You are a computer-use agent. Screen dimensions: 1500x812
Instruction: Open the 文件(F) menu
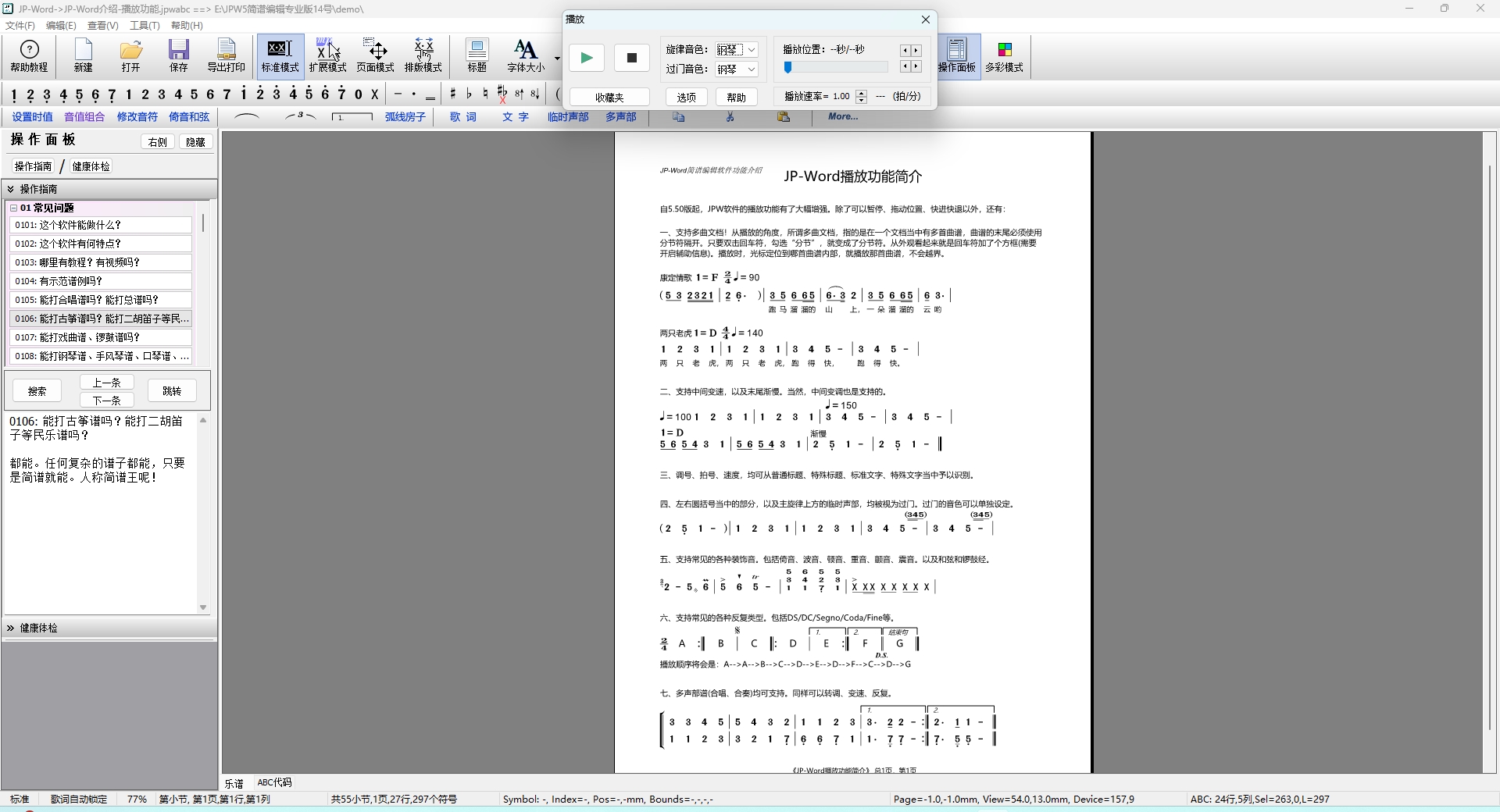click(20, 26)
